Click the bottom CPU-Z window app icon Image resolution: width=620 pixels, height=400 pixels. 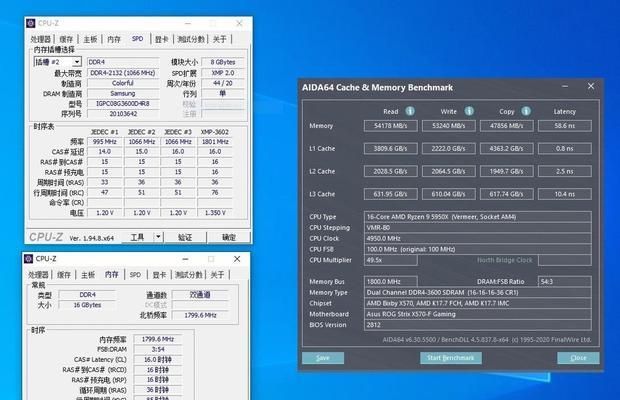pos(28,258)
